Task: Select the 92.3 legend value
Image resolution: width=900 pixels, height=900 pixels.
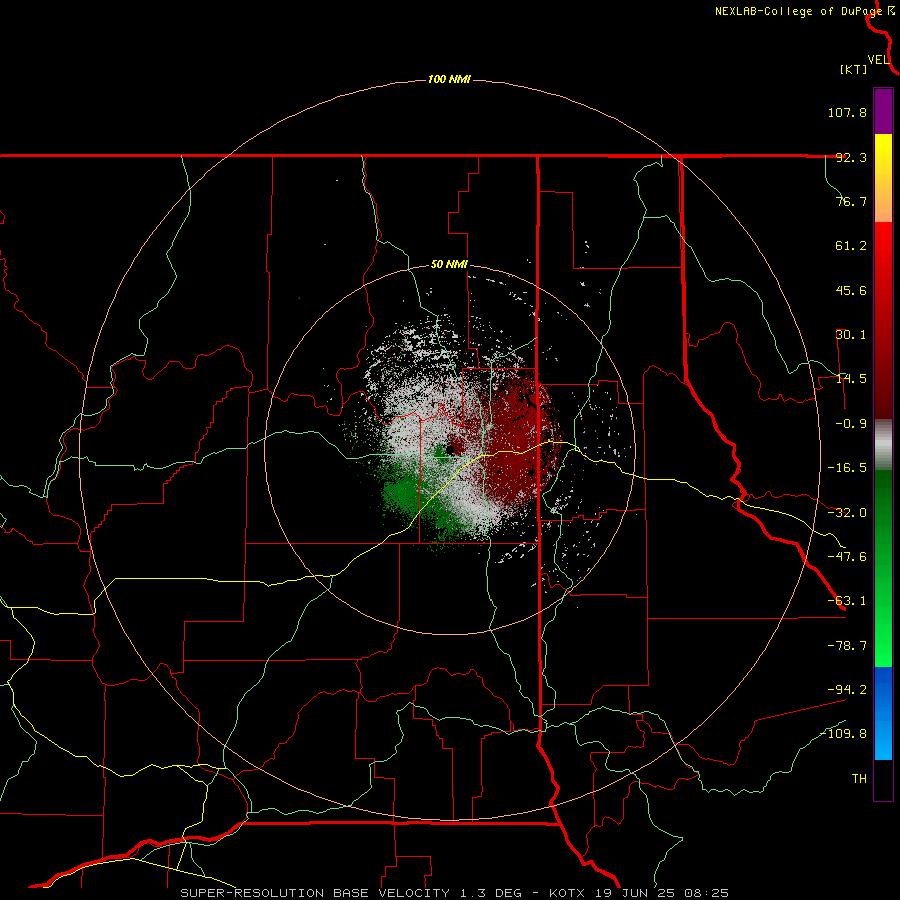Action: tap(851, 157)
